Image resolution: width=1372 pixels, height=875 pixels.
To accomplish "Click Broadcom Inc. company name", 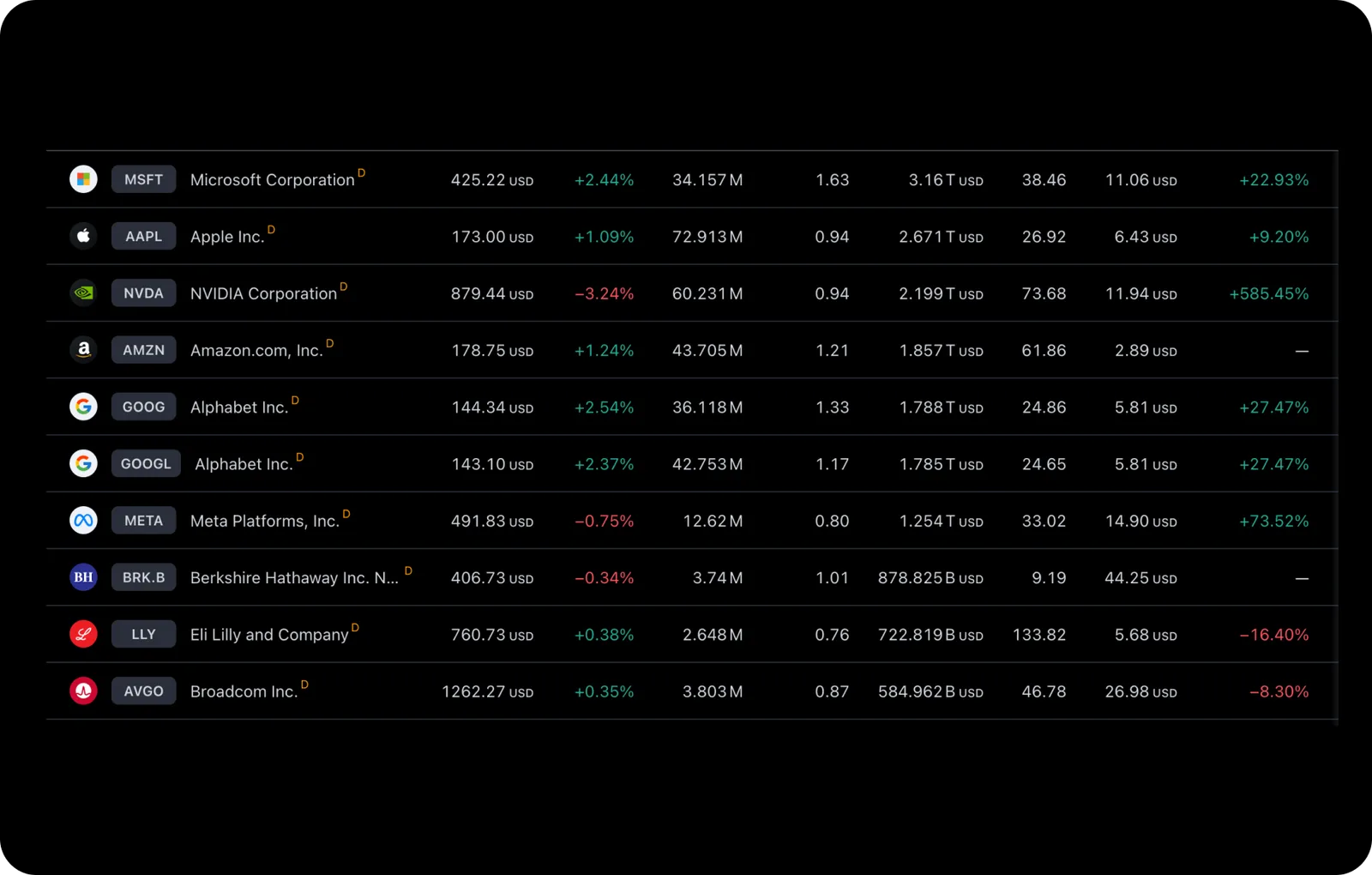I will [x=244, y=691].
